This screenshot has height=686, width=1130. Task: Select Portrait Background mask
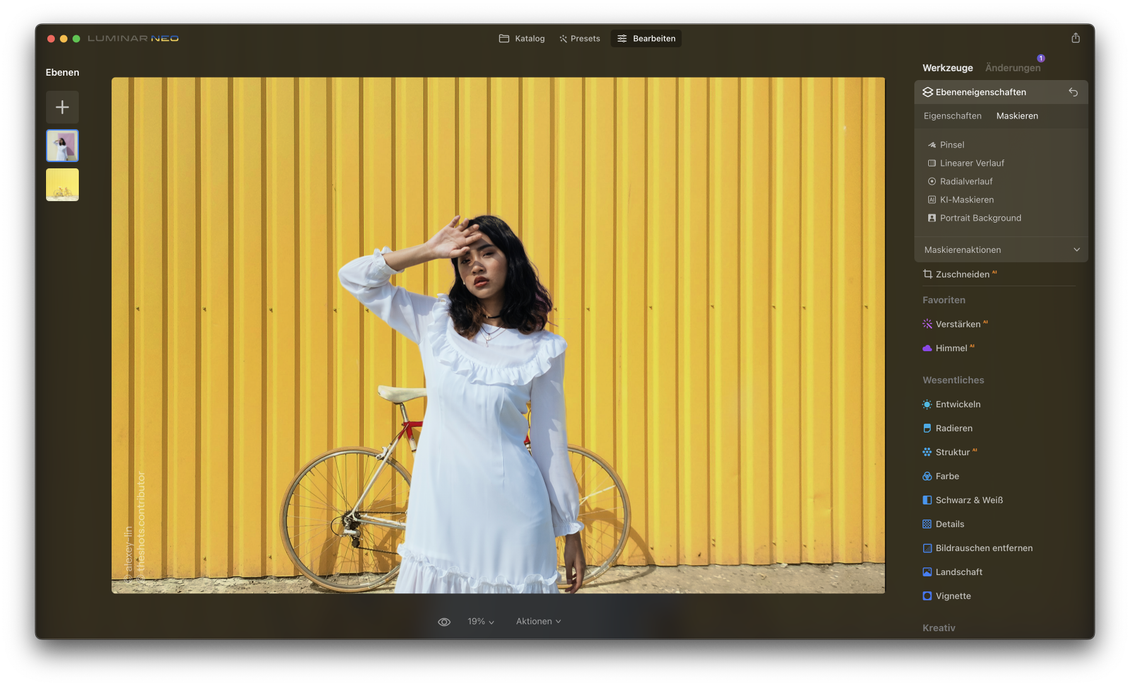pos(980,218)
